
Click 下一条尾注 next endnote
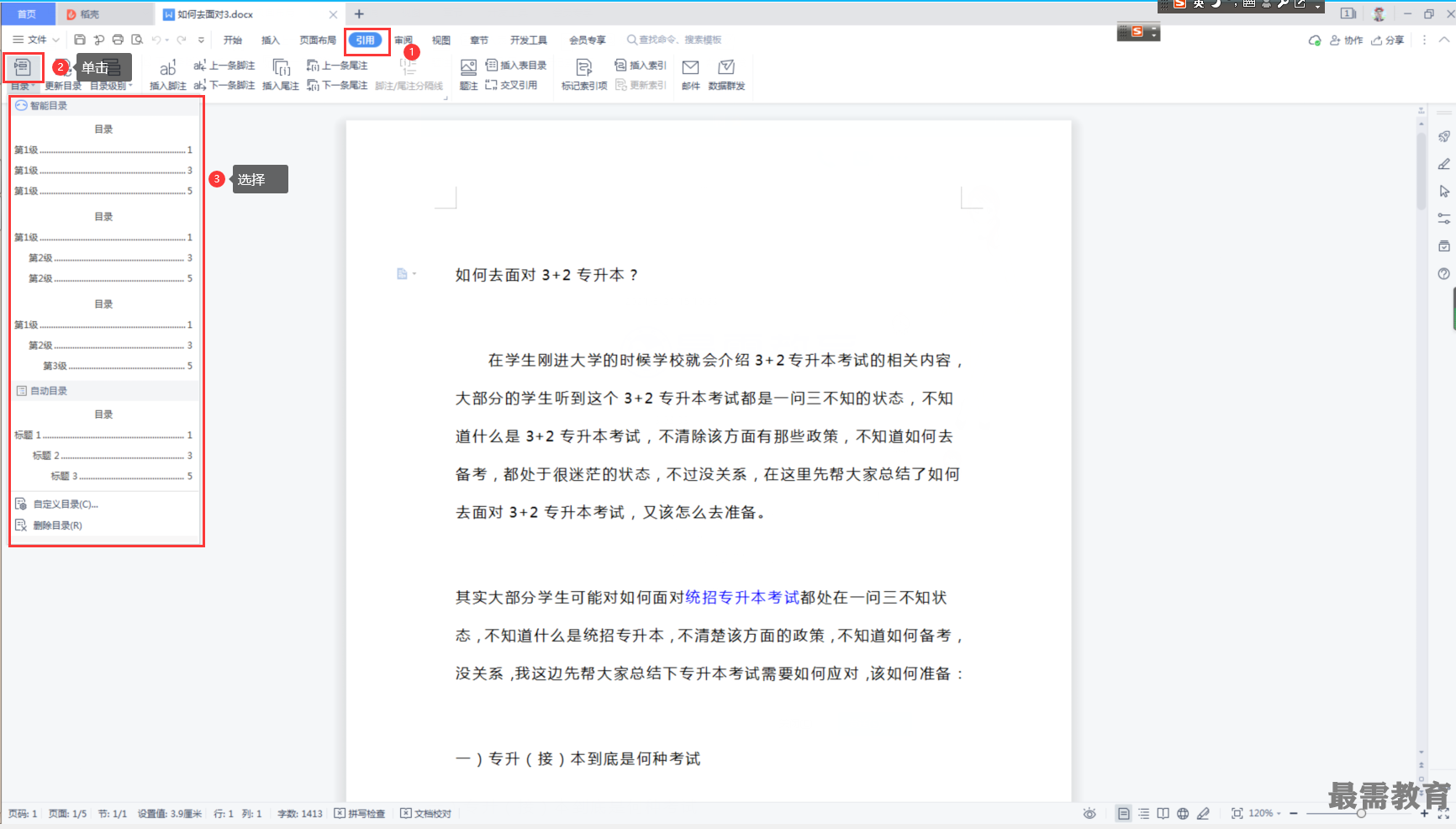[337, 85]
